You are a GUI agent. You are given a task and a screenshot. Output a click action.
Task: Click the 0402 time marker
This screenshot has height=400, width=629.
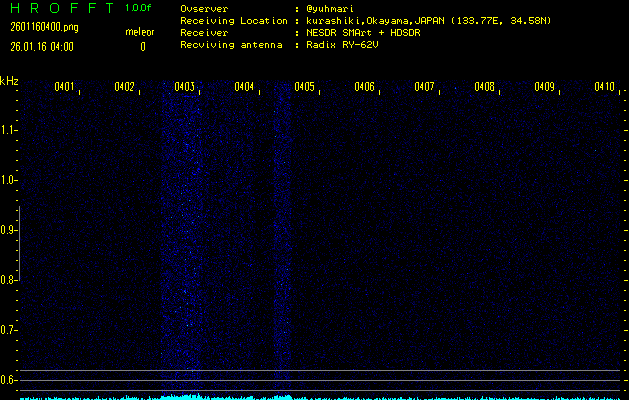[x=124, y=87]
